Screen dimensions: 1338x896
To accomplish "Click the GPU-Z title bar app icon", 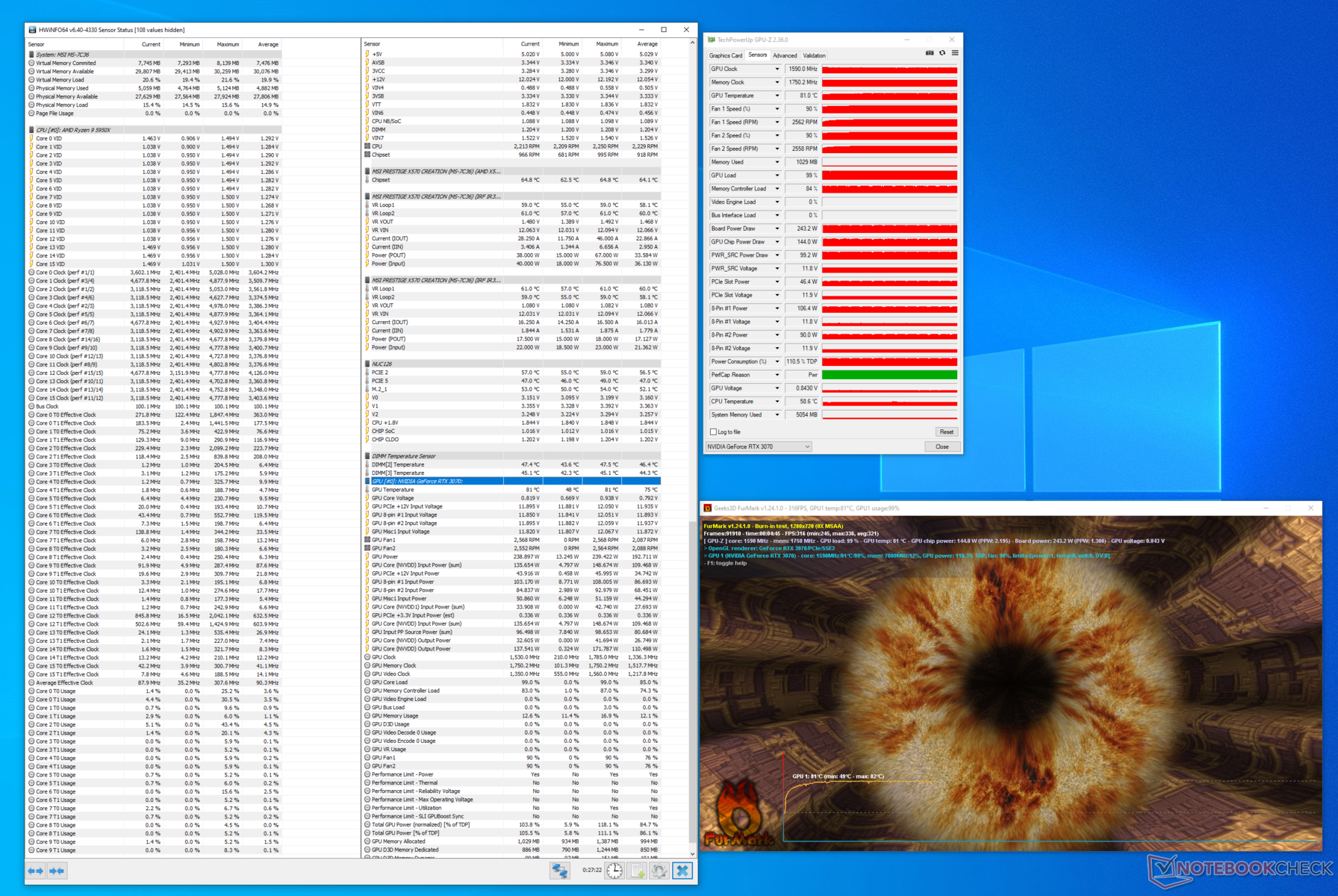I will (712, 40).
